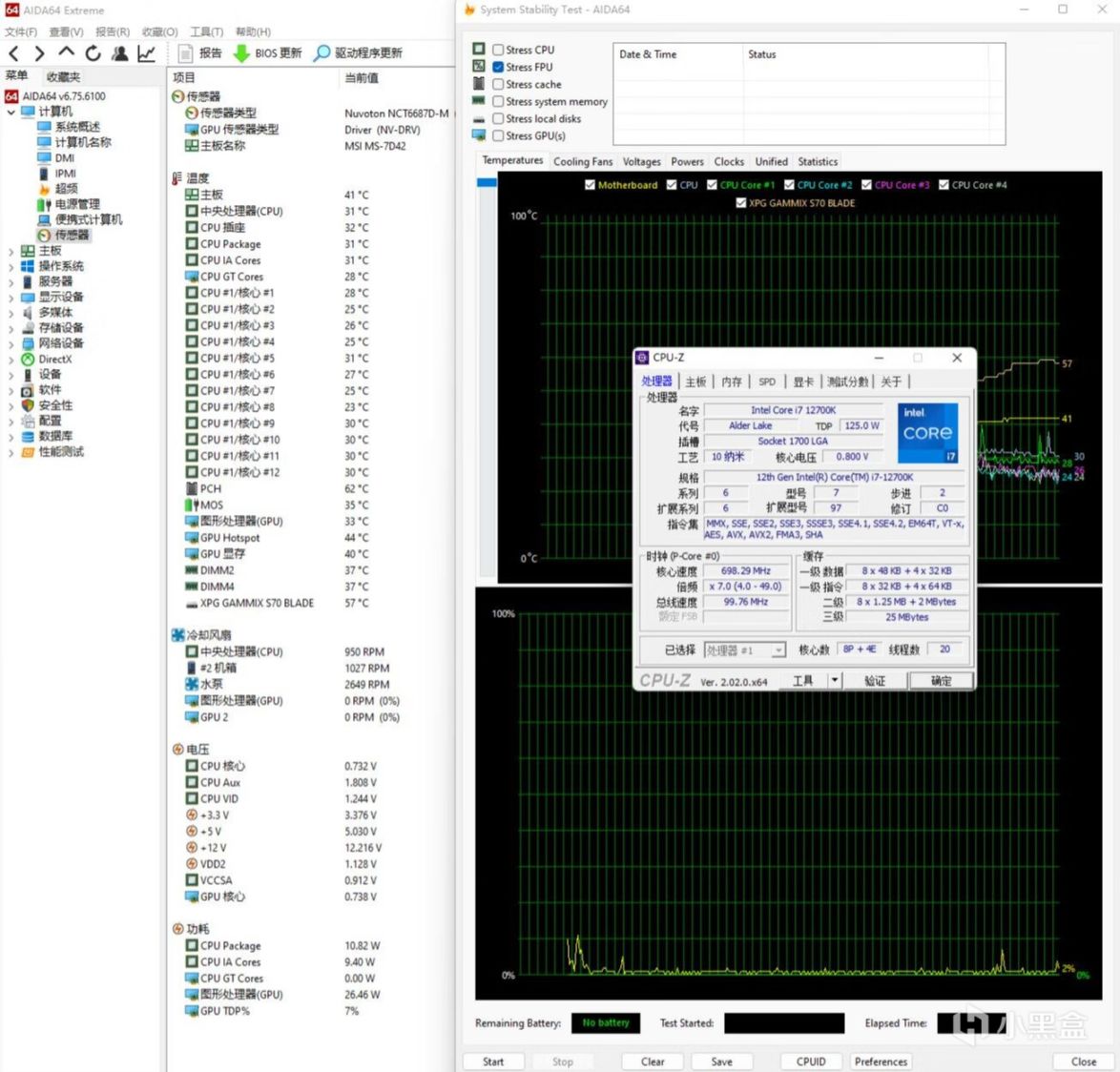Enable the Stress CPU checkbox
This screenshot has height=1072, width=1120.
498,50
